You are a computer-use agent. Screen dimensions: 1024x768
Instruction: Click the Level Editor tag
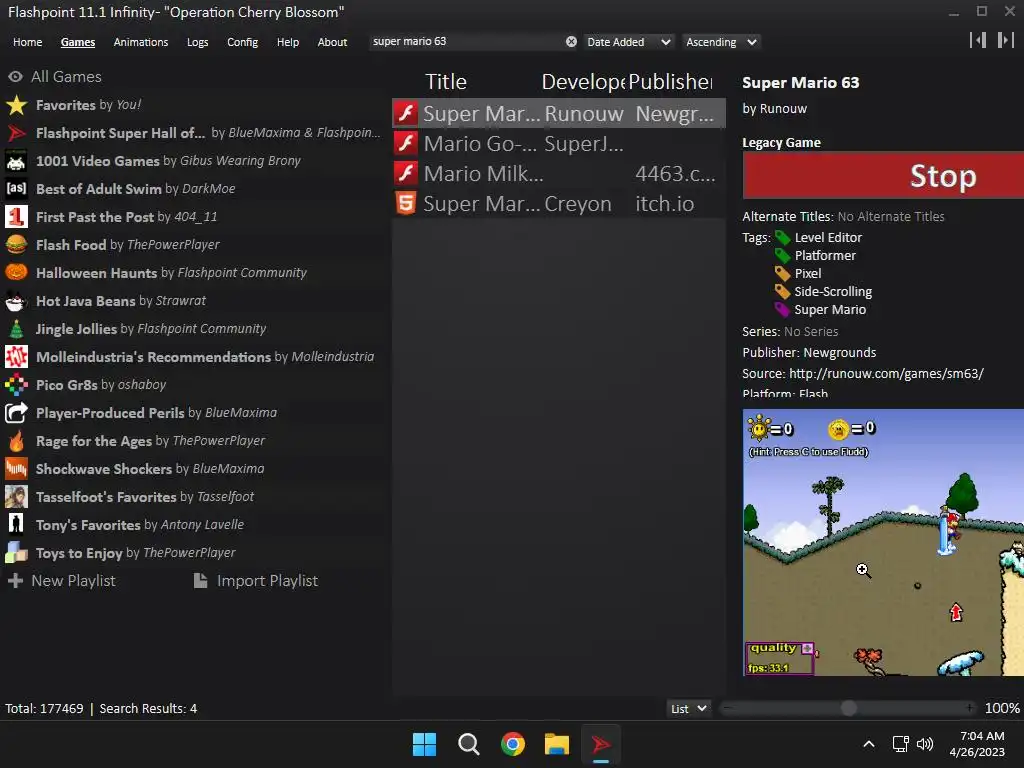[827, 238]
